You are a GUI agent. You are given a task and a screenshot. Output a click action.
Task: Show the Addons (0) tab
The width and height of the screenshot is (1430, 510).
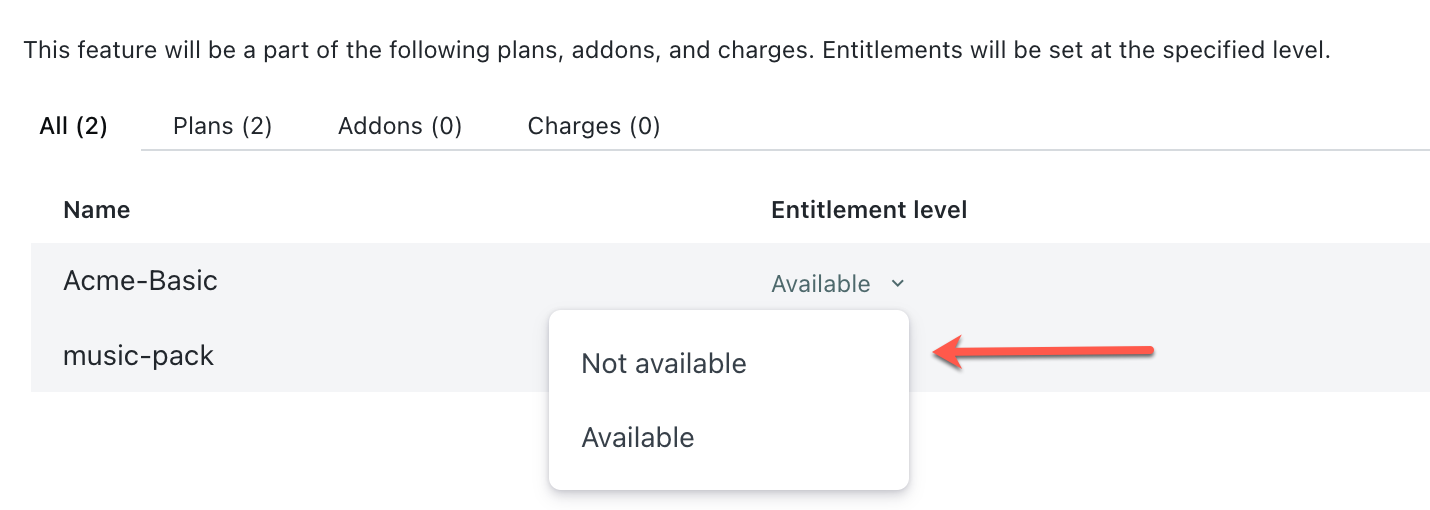[400, 126]
